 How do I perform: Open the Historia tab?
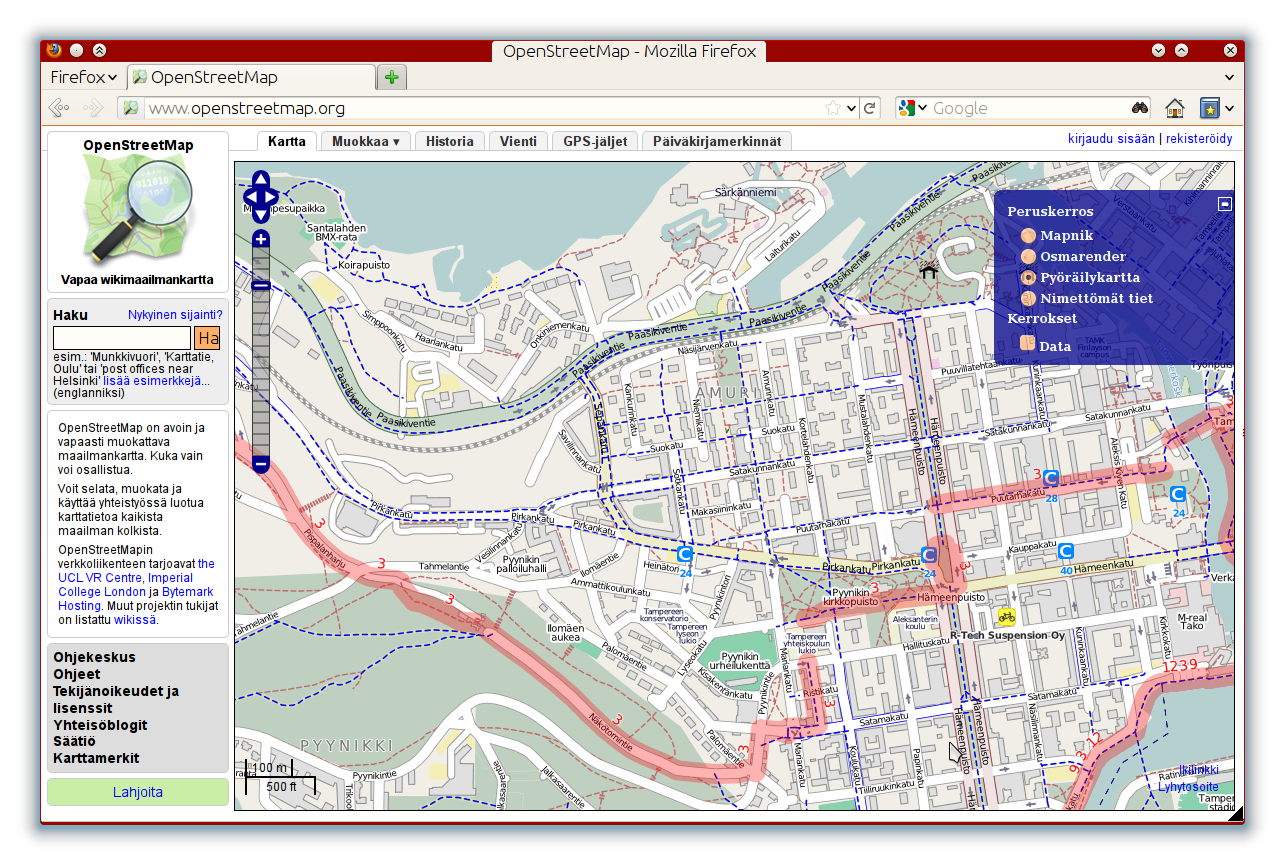(x=450, y=141)
